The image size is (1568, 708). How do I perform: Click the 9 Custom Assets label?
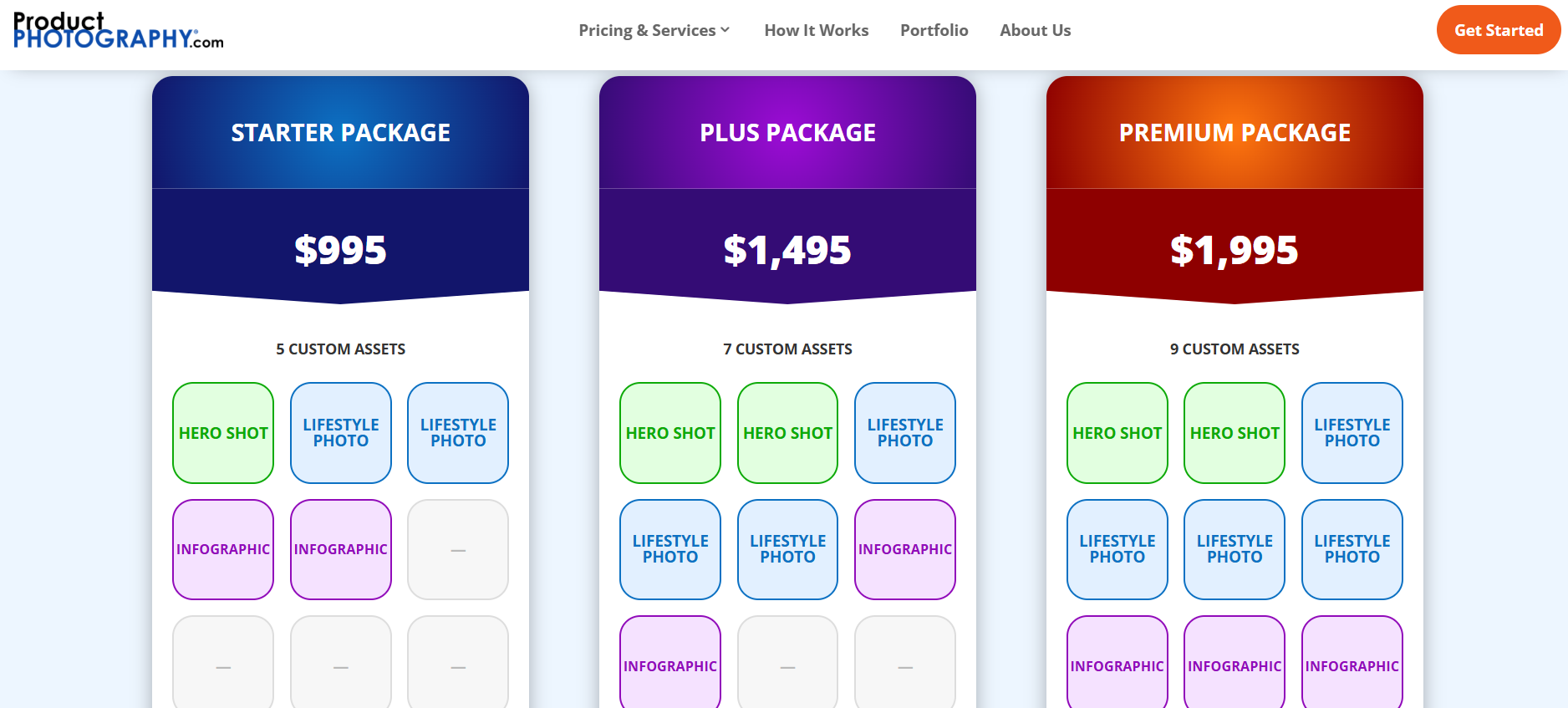(x=1235, y=349)
